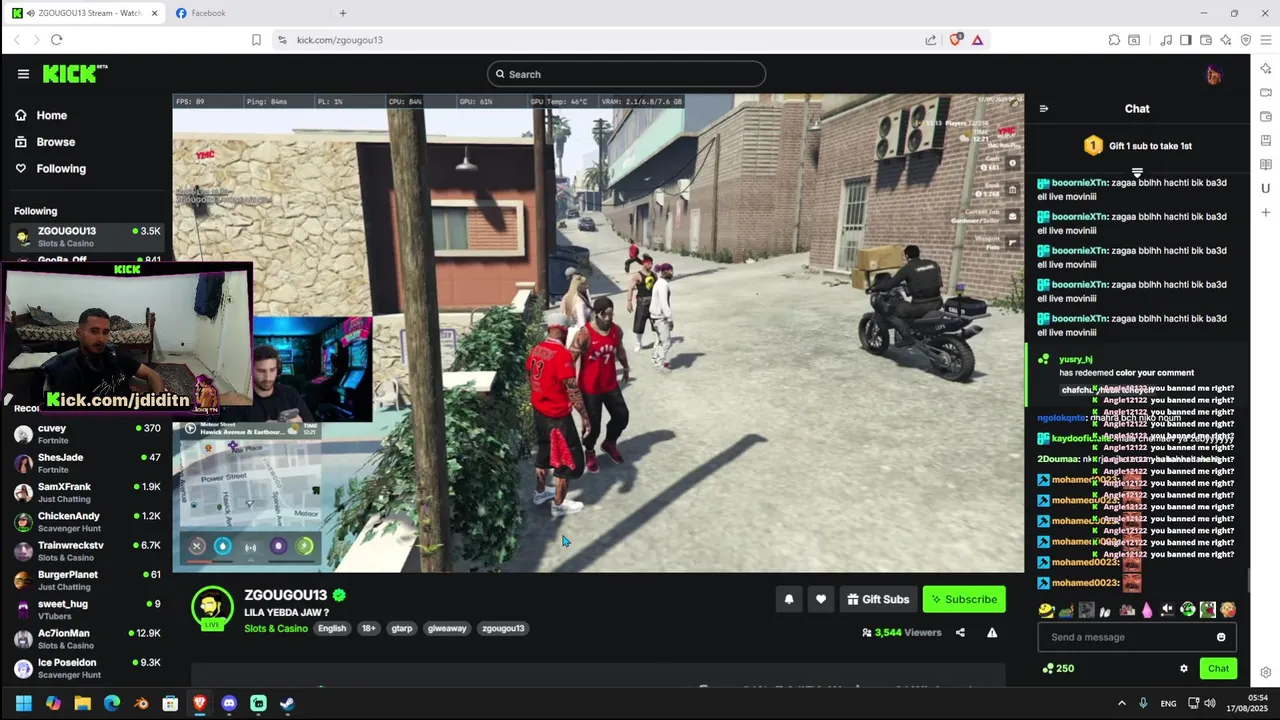Open ShesJade recommended channel
The image size is (1280, 720).
pyautogui.click(x=87, y=463)
